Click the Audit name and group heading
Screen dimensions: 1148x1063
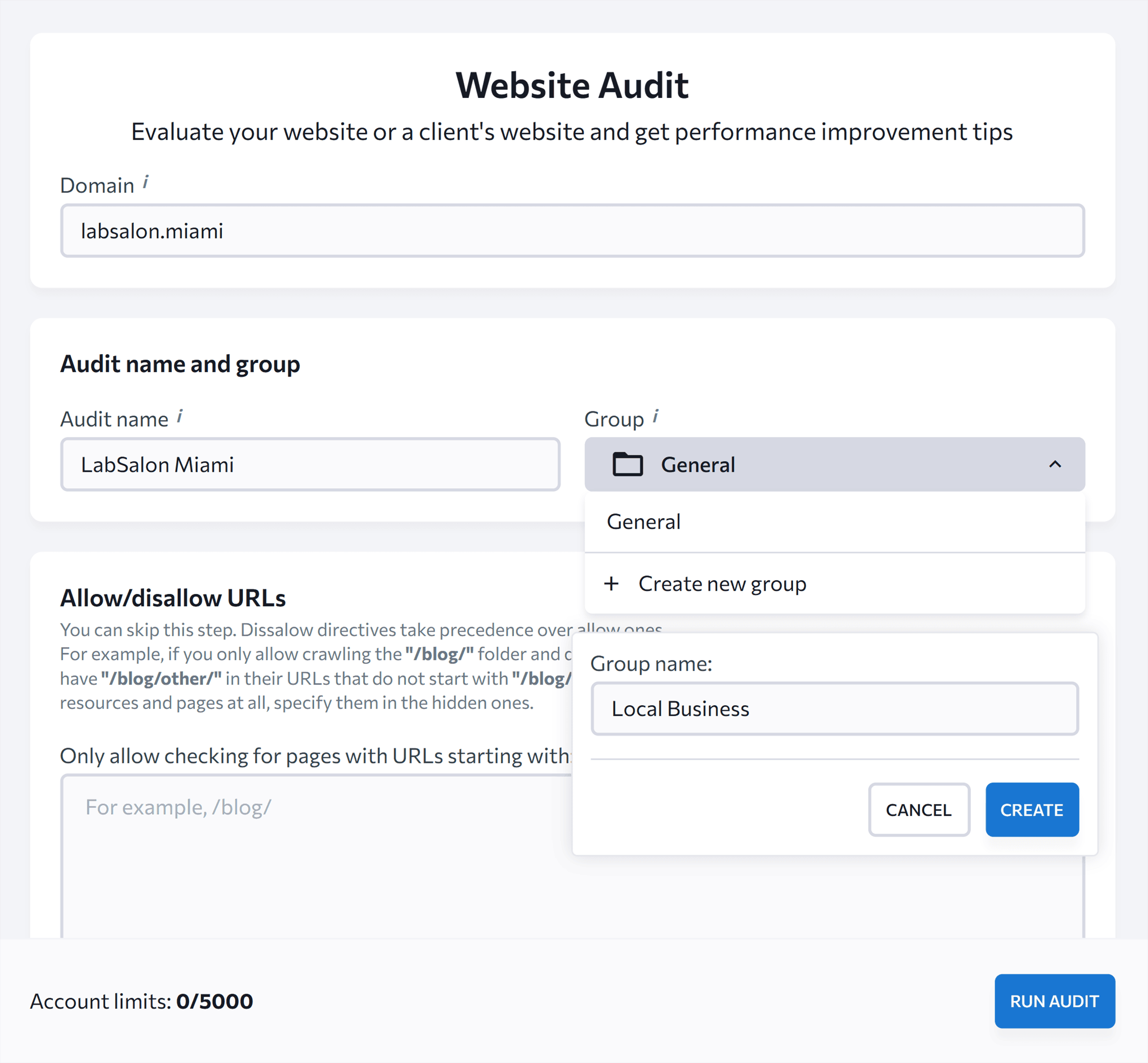pyautogui.click(x=180, y=363)
